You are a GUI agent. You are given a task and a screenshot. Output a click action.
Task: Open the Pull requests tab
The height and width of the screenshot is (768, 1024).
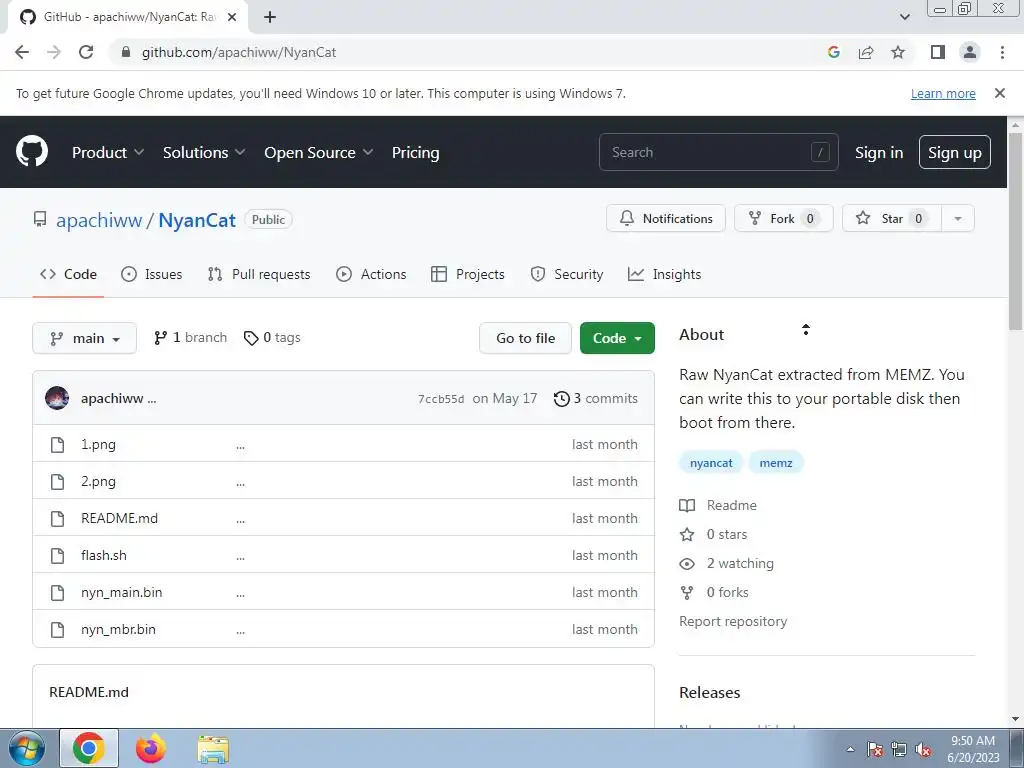[x=259, y=274]
